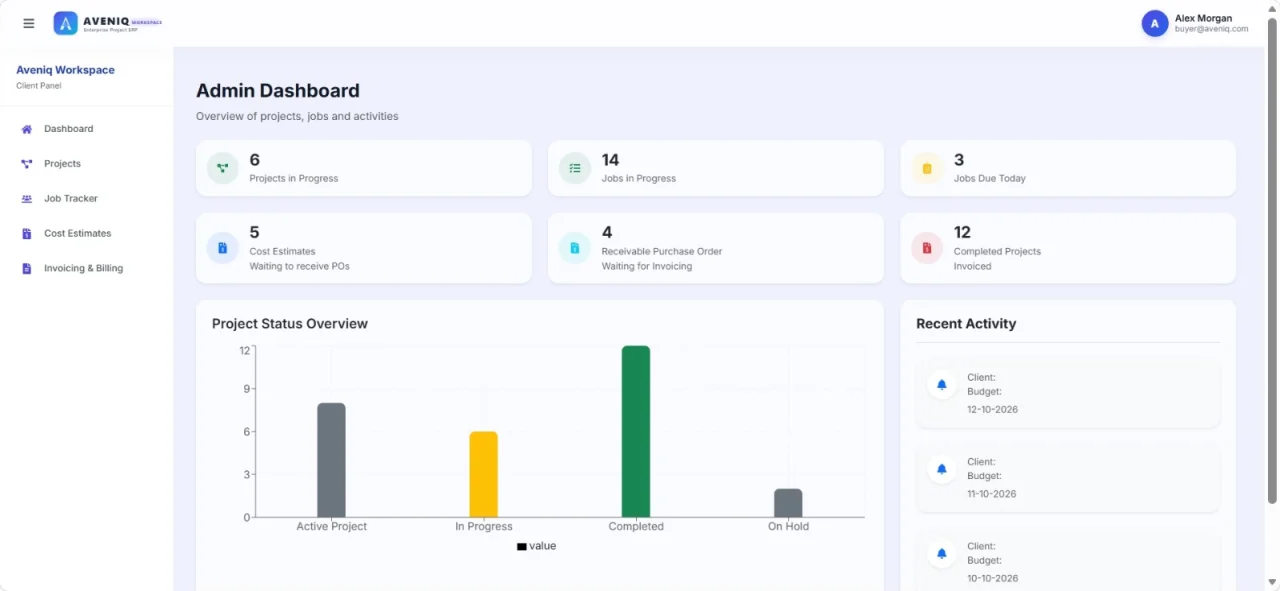Click the Receivable Purchase Order icon

(x=574, y=248)
